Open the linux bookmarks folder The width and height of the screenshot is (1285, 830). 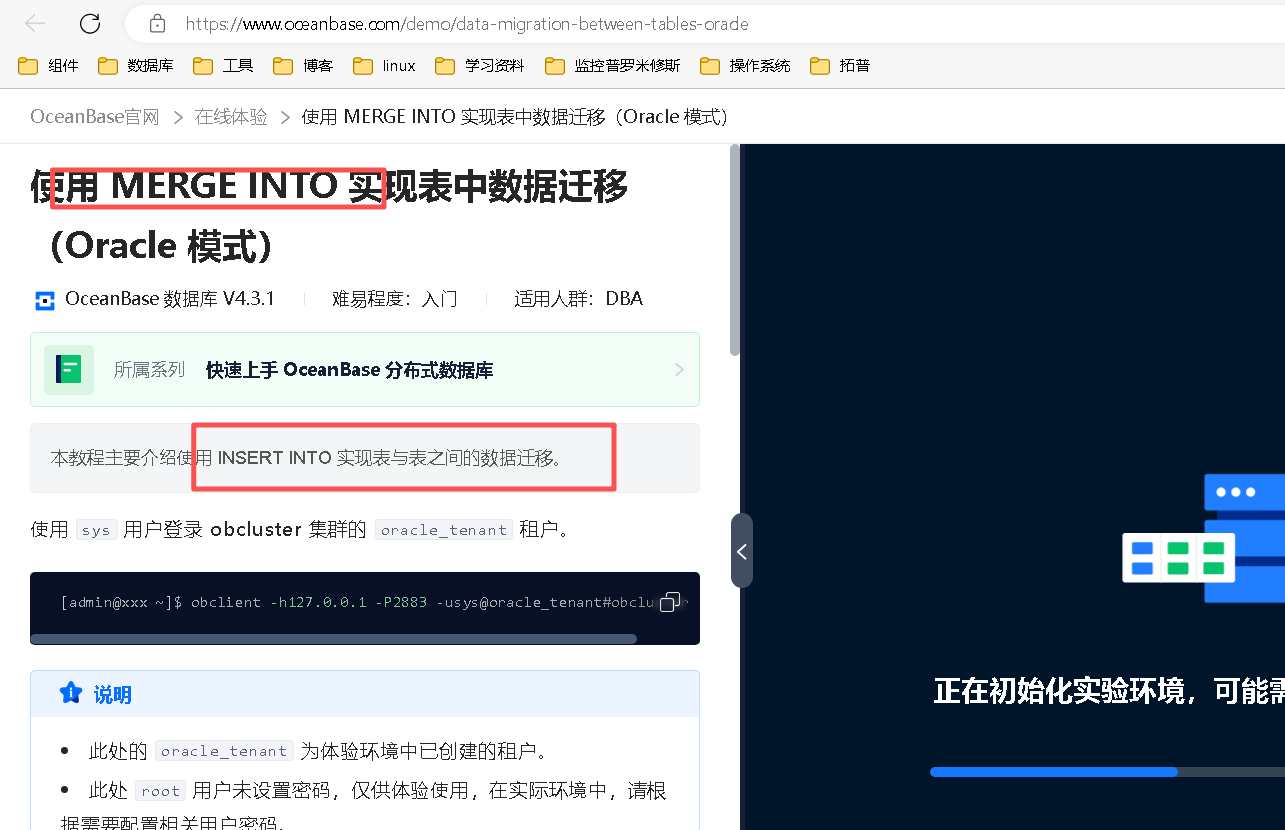(384, 66)
